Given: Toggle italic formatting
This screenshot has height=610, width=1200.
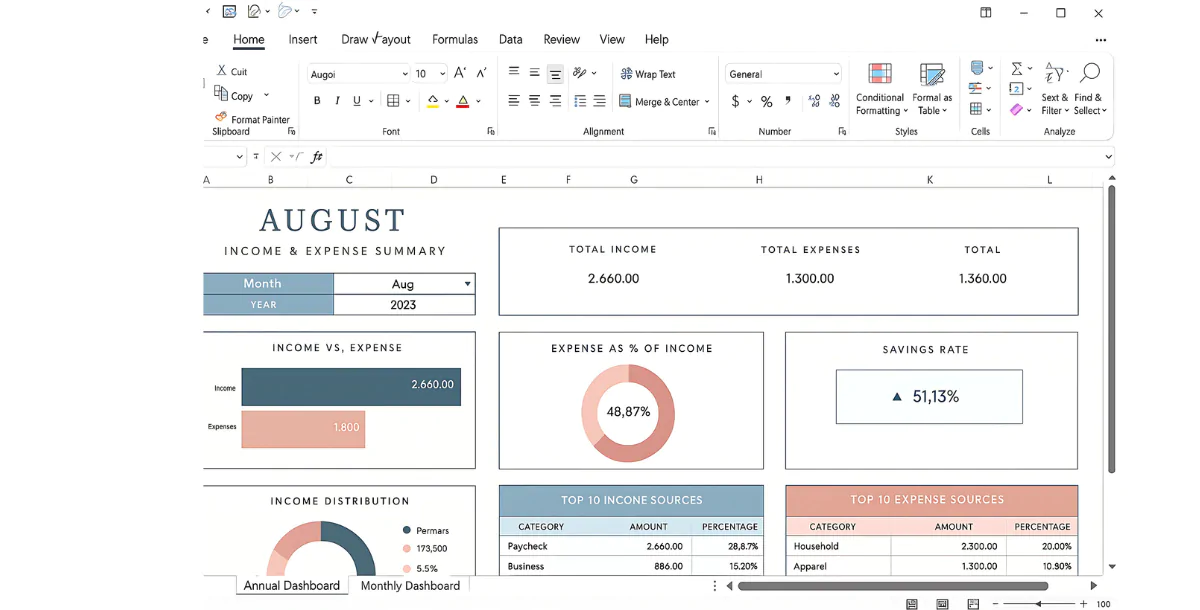Looking at the screenshot, I should click(337, 101).
